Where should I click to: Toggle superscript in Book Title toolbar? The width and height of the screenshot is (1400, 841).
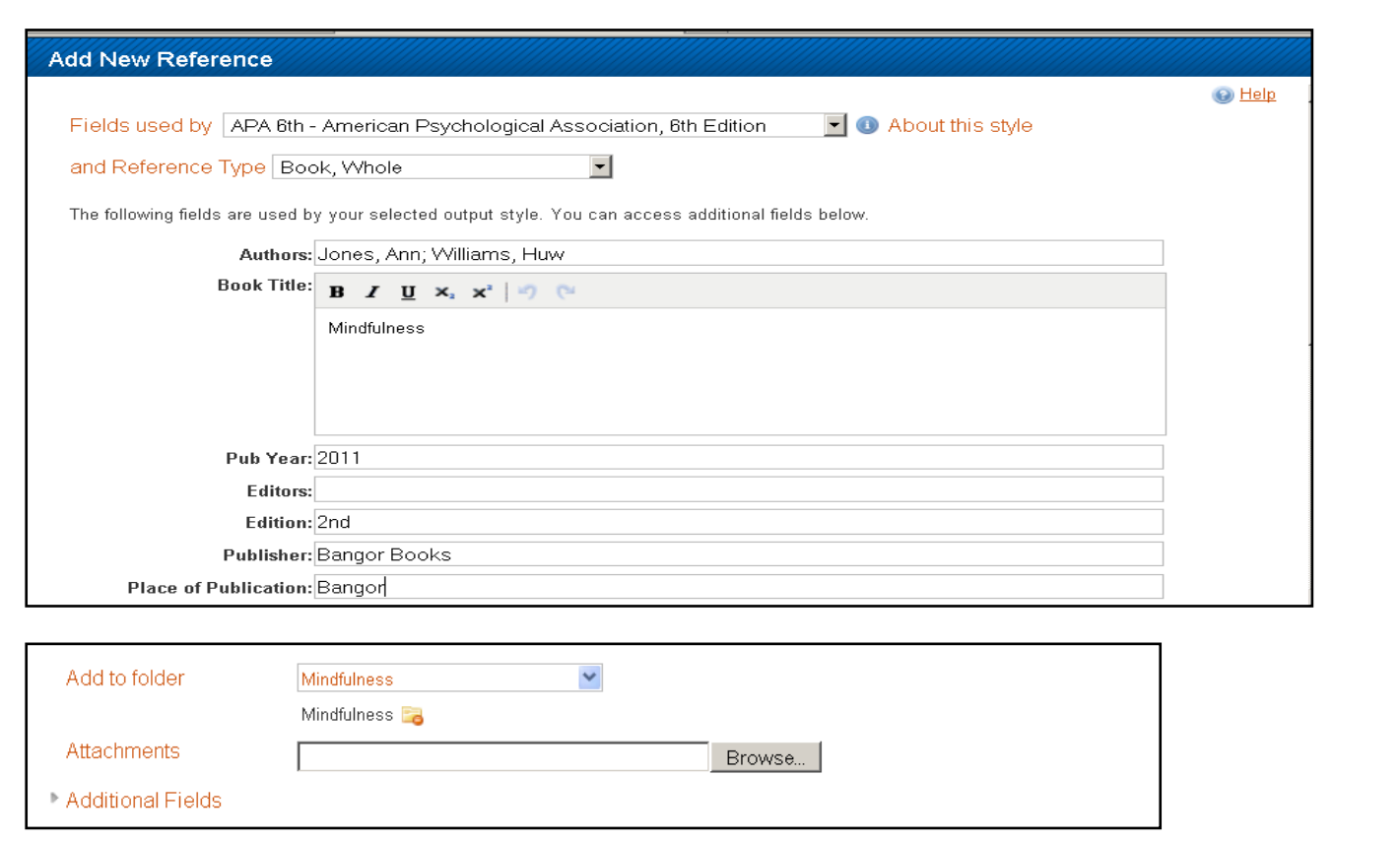point(482,291)
